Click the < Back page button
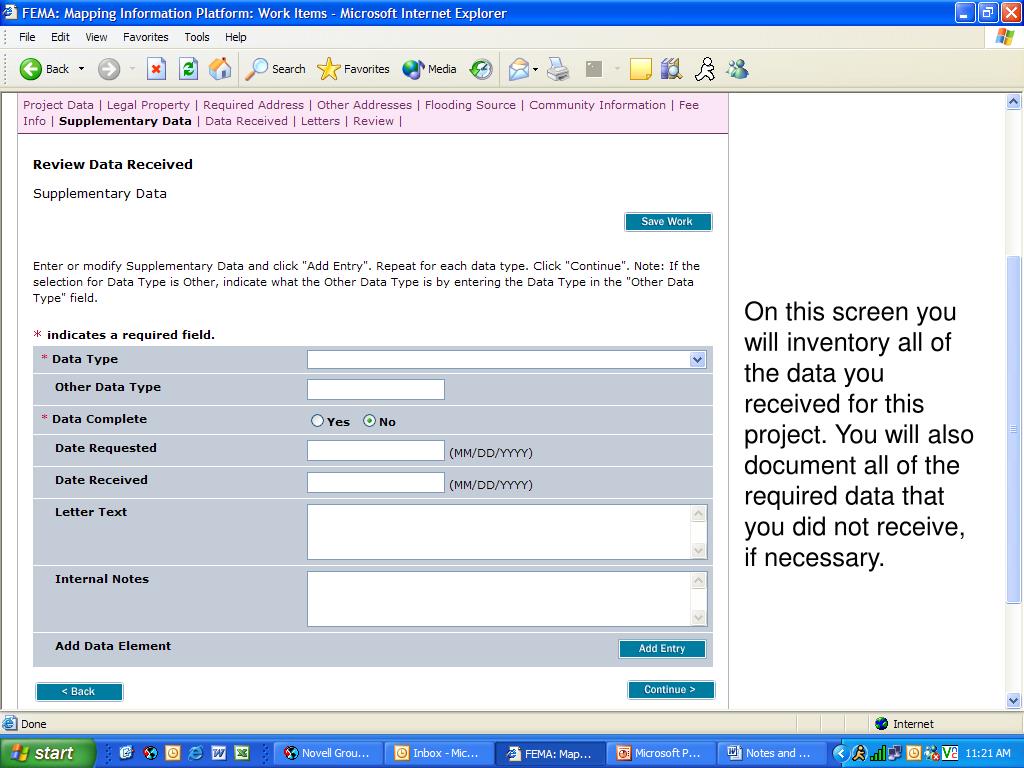 (79, 692)
